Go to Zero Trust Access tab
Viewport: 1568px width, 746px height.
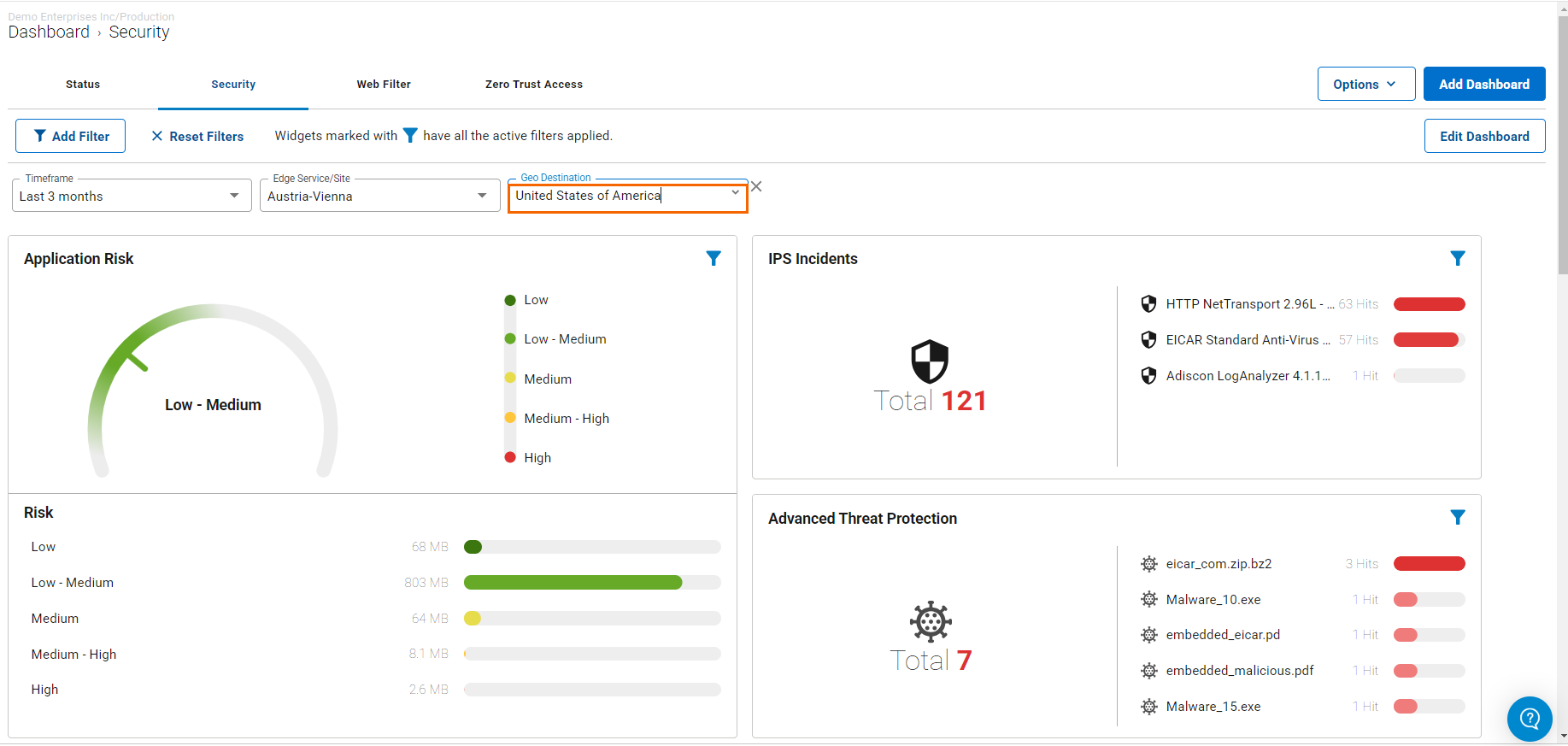[x=534, y=84]
